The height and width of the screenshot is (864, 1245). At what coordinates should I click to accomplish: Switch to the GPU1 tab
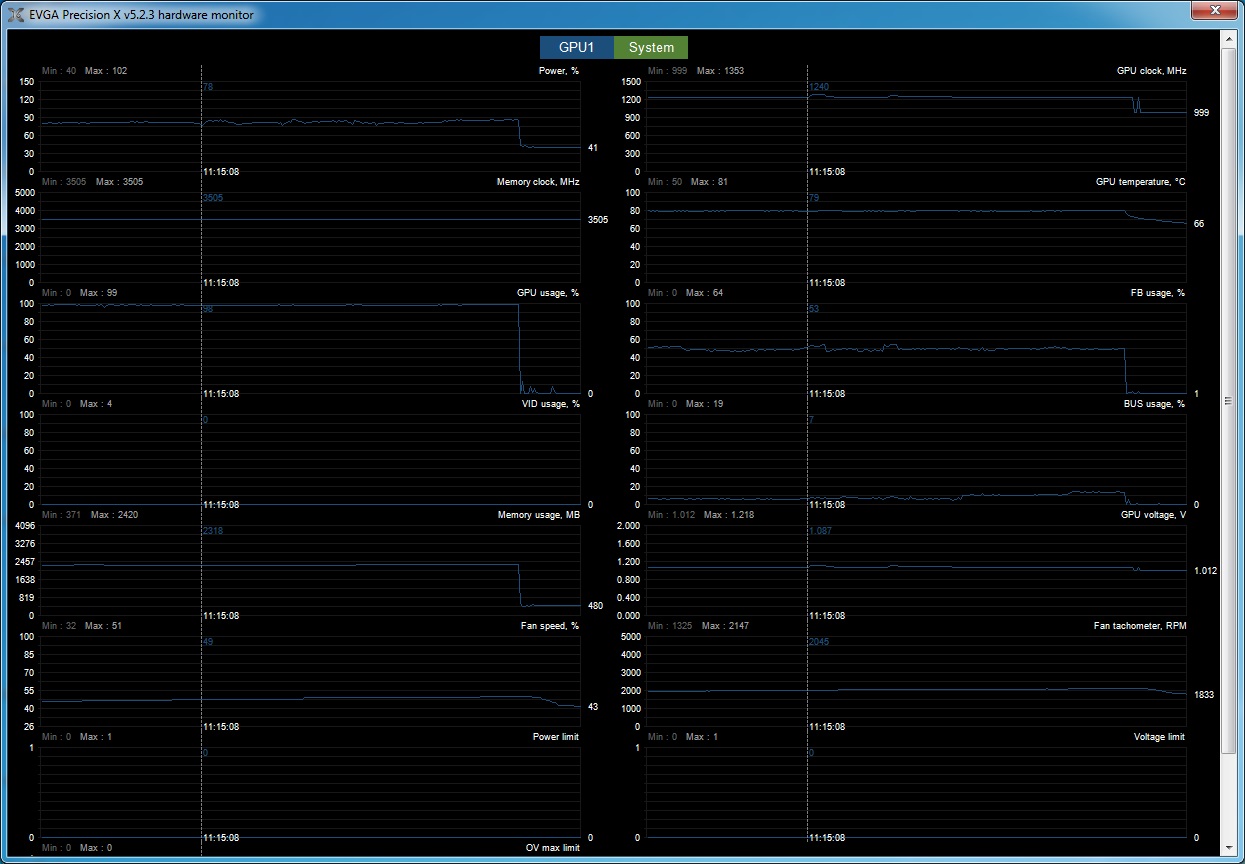(x=577, y=47)
